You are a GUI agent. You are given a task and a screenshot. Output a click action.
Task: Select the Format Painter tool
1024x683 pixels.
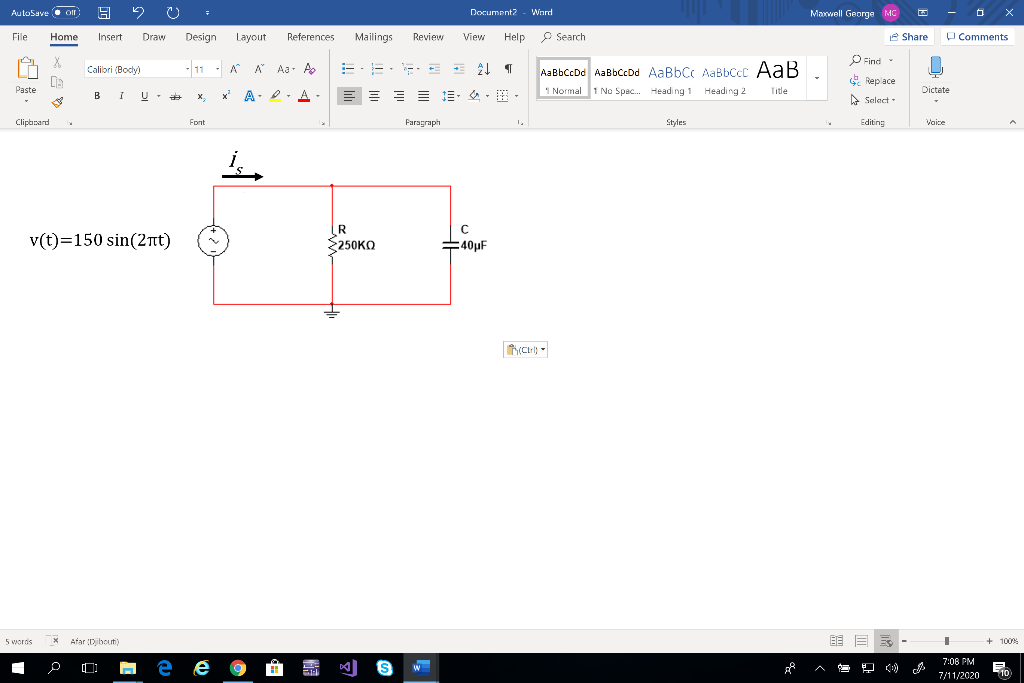57,103
